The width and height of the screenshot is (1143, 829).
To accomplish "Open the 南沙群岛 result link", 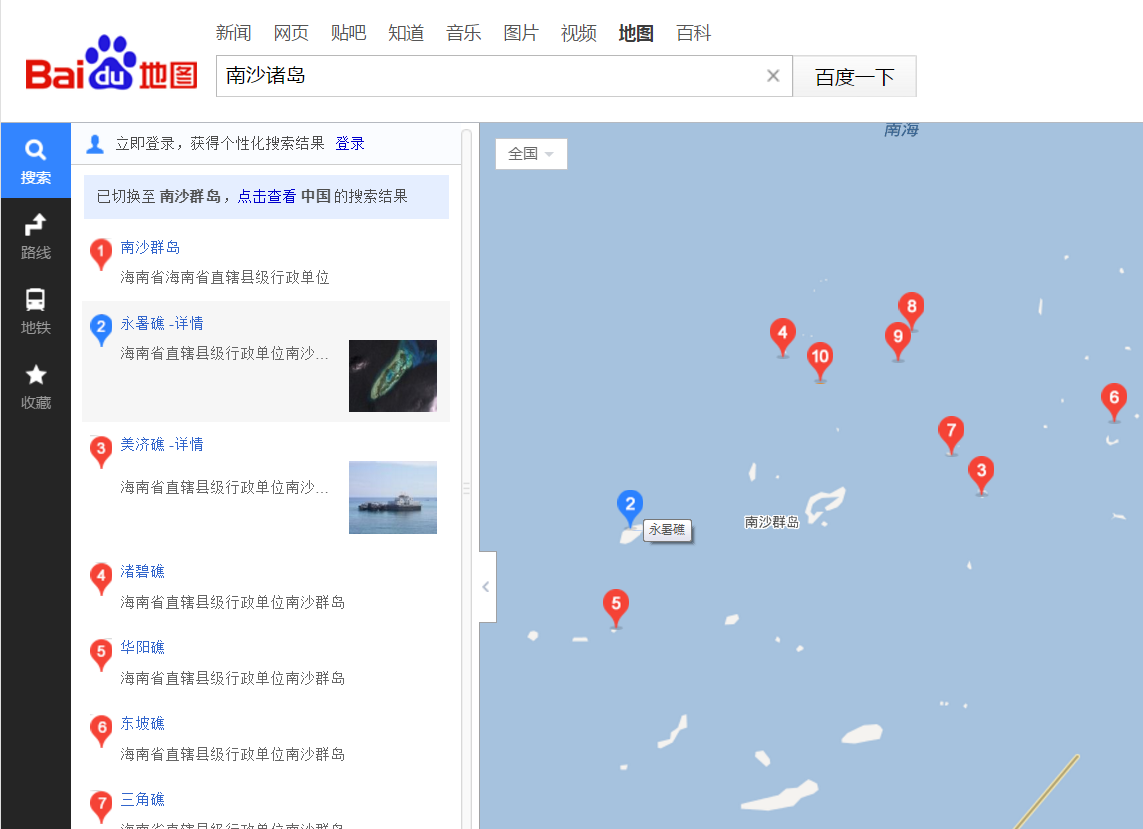I will [150, 247].
